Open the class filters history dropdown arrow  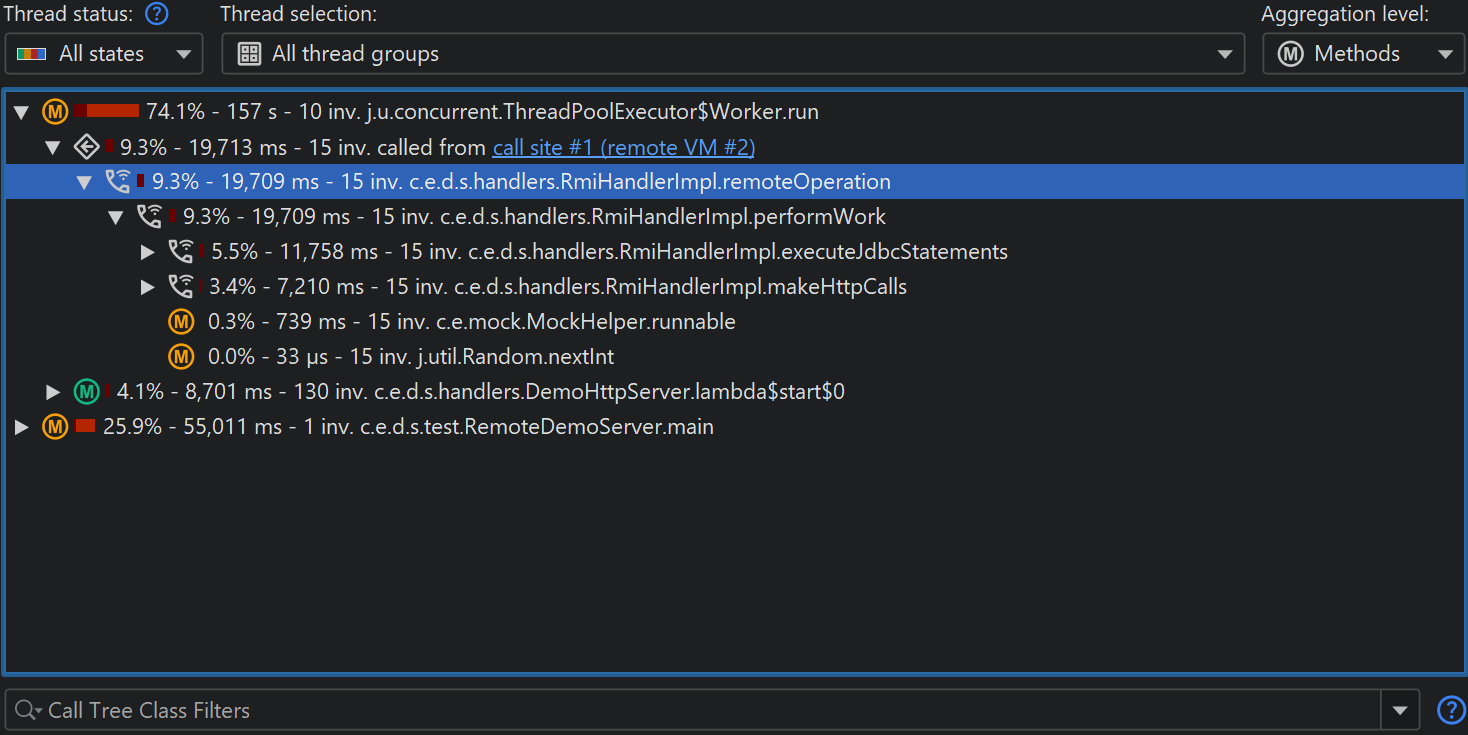(x=1399, y=711)
